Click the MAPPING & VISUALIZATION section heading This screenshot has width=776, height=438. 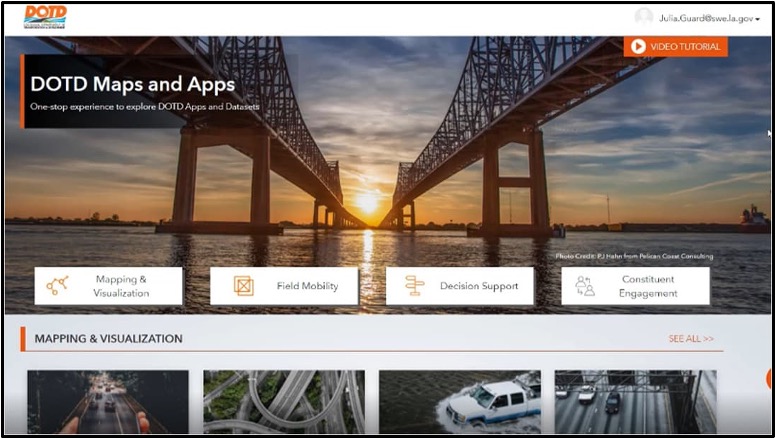tap(108, 339)
